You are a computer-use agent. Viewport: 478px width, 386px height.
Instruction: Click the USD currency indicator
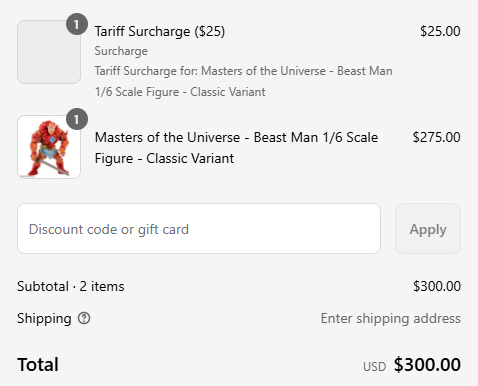click(374, 367)
